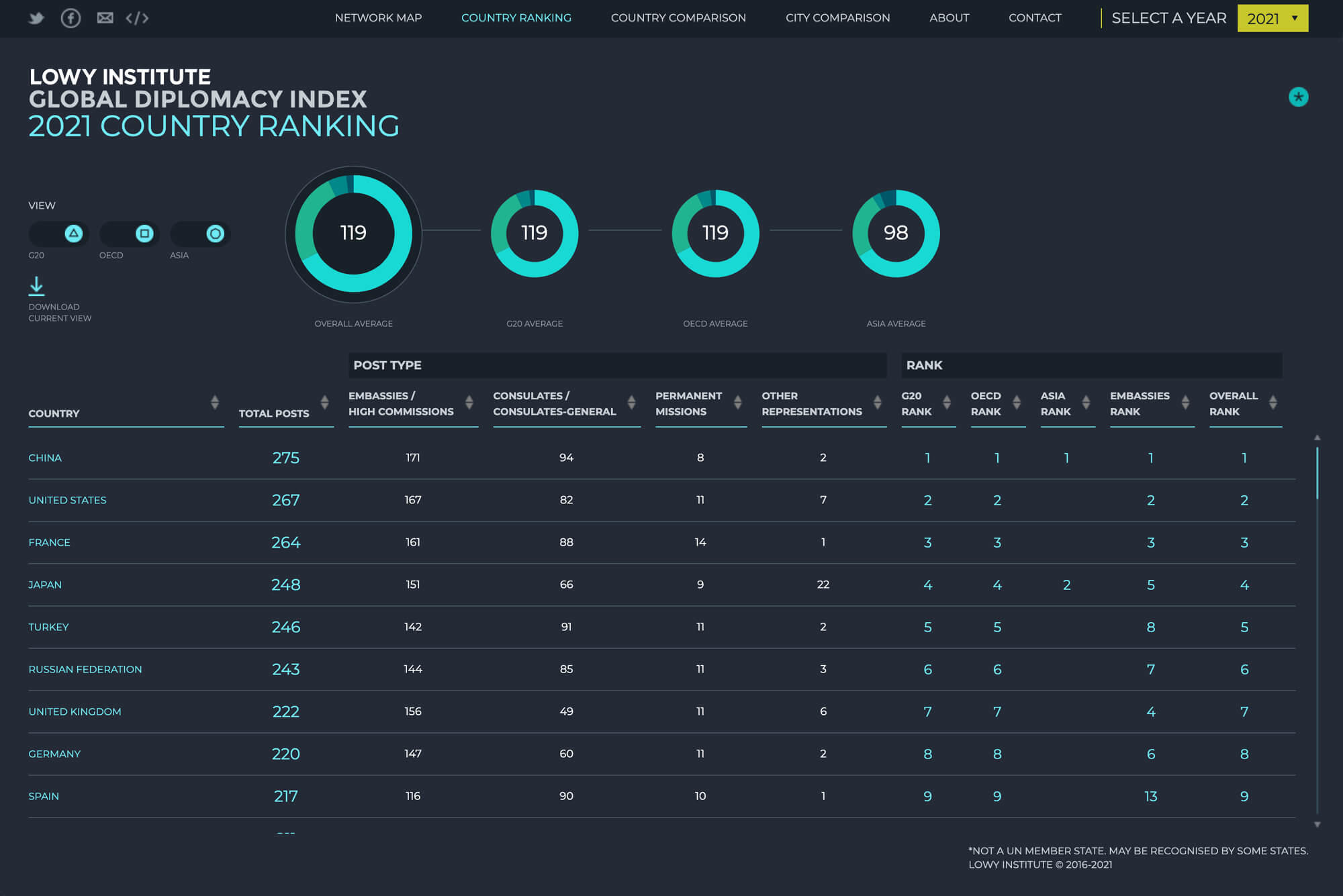Click the download arrow icon
Screen dimensions: 1343x896
pos(36,286)
